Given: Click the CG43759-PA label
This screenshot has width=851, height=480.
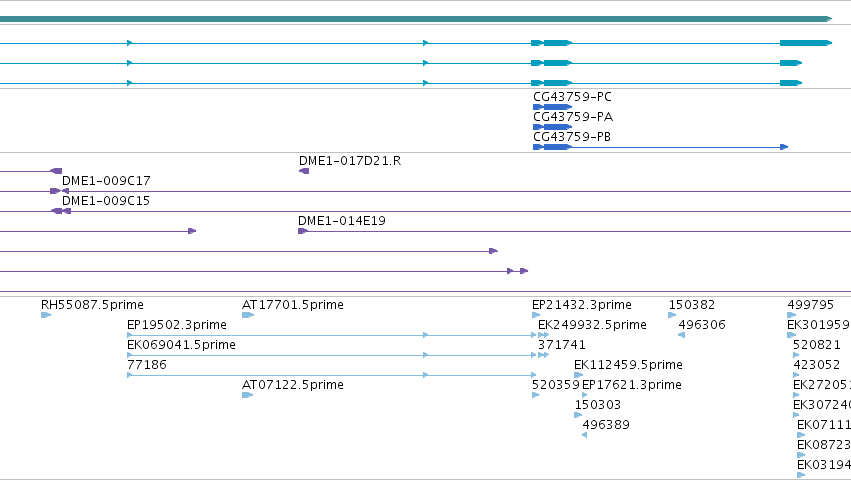Looking at the screenshot, I should coord(573,117).
